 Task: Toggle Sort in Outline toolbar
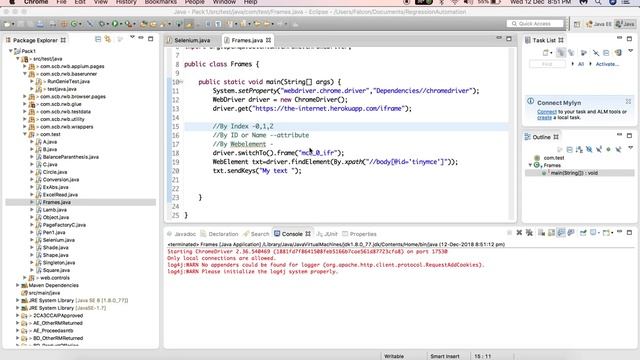579,149
